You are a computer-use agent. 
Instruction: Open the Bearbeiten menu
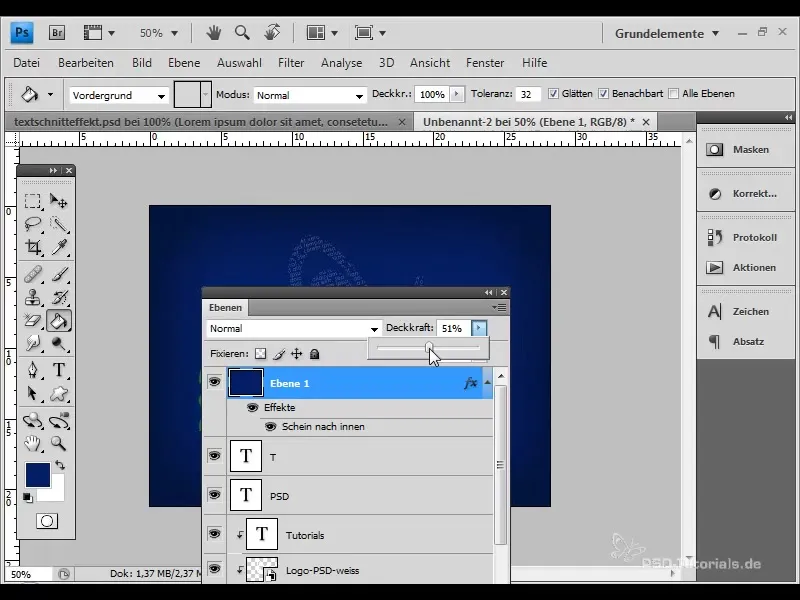click(86, 63)
